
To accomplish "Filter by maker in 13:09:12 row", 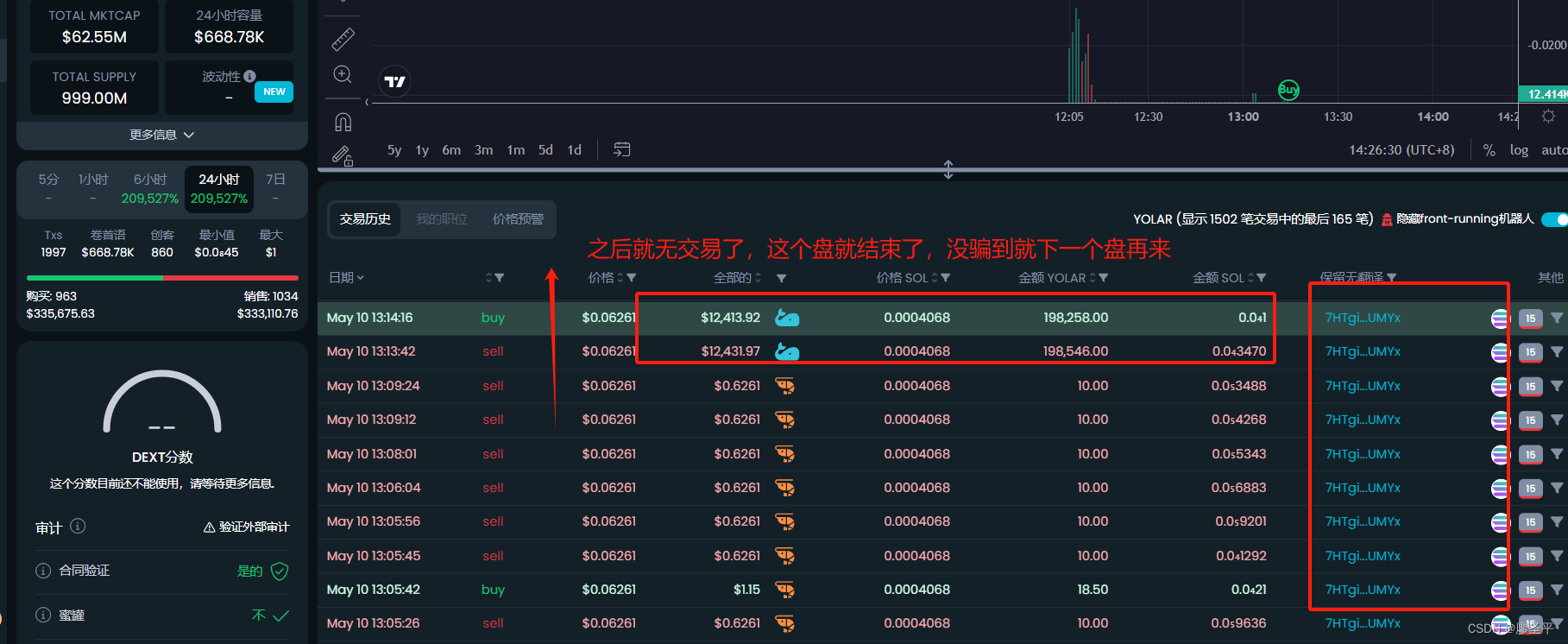I will [1557, 420].
